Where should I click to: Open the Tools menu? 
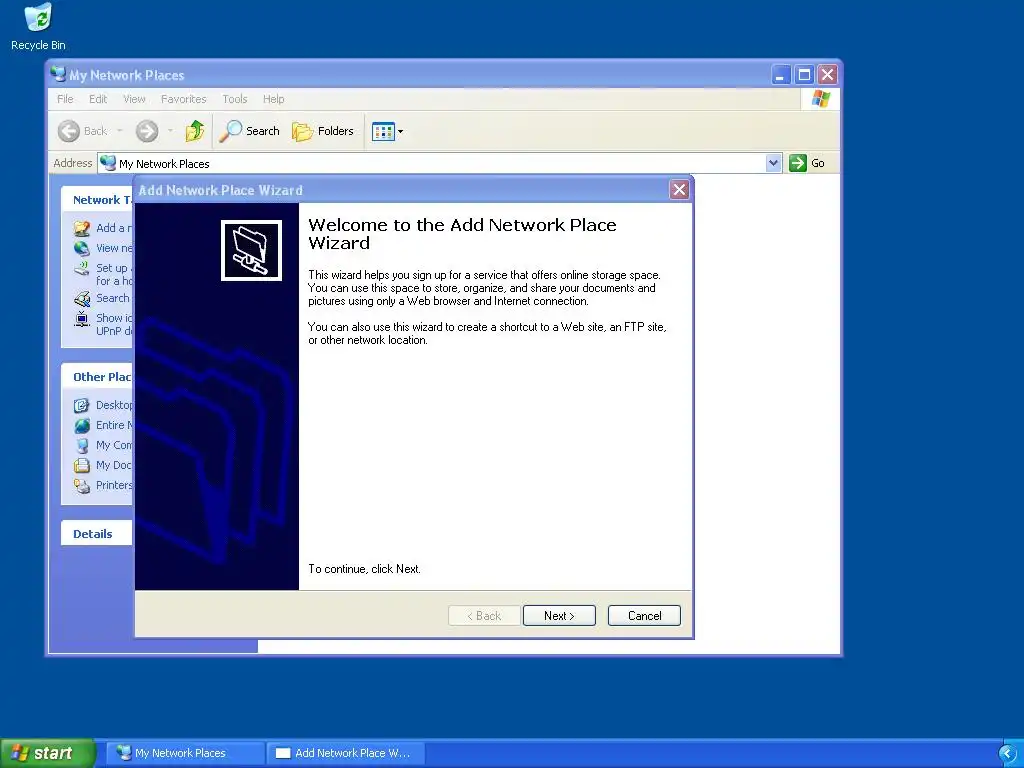tap(234, 99)
